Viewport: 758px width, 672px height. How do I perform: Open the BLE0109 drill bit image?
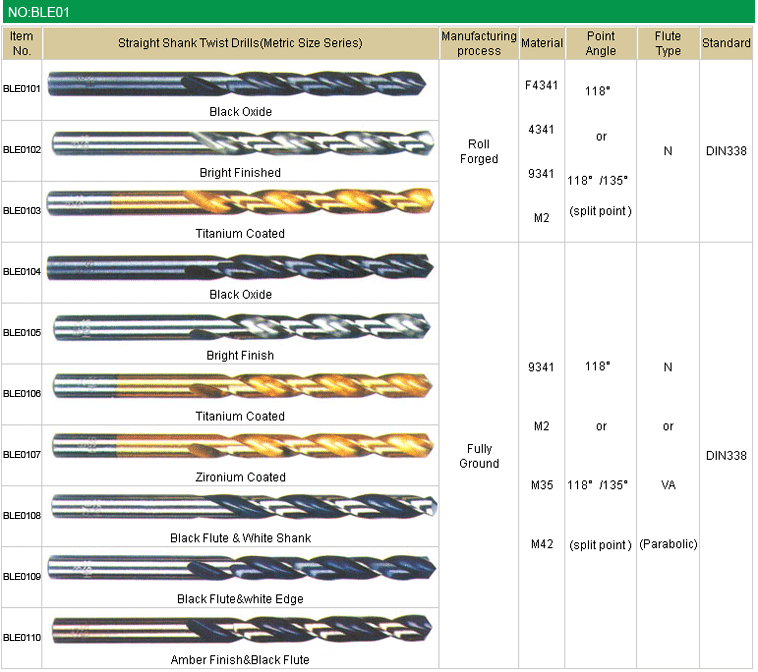point(240,569)
